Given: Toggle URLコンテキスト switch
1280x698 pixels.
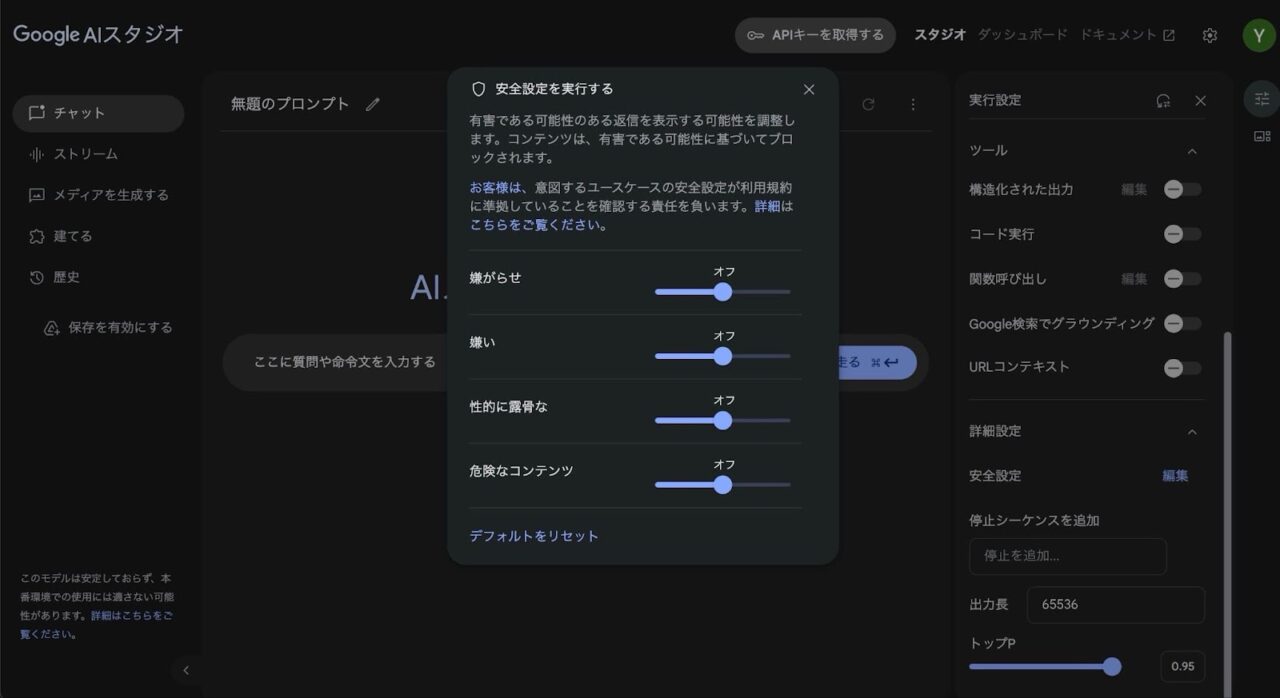Looking at the screenshot, I should (x=1183, y=367).
